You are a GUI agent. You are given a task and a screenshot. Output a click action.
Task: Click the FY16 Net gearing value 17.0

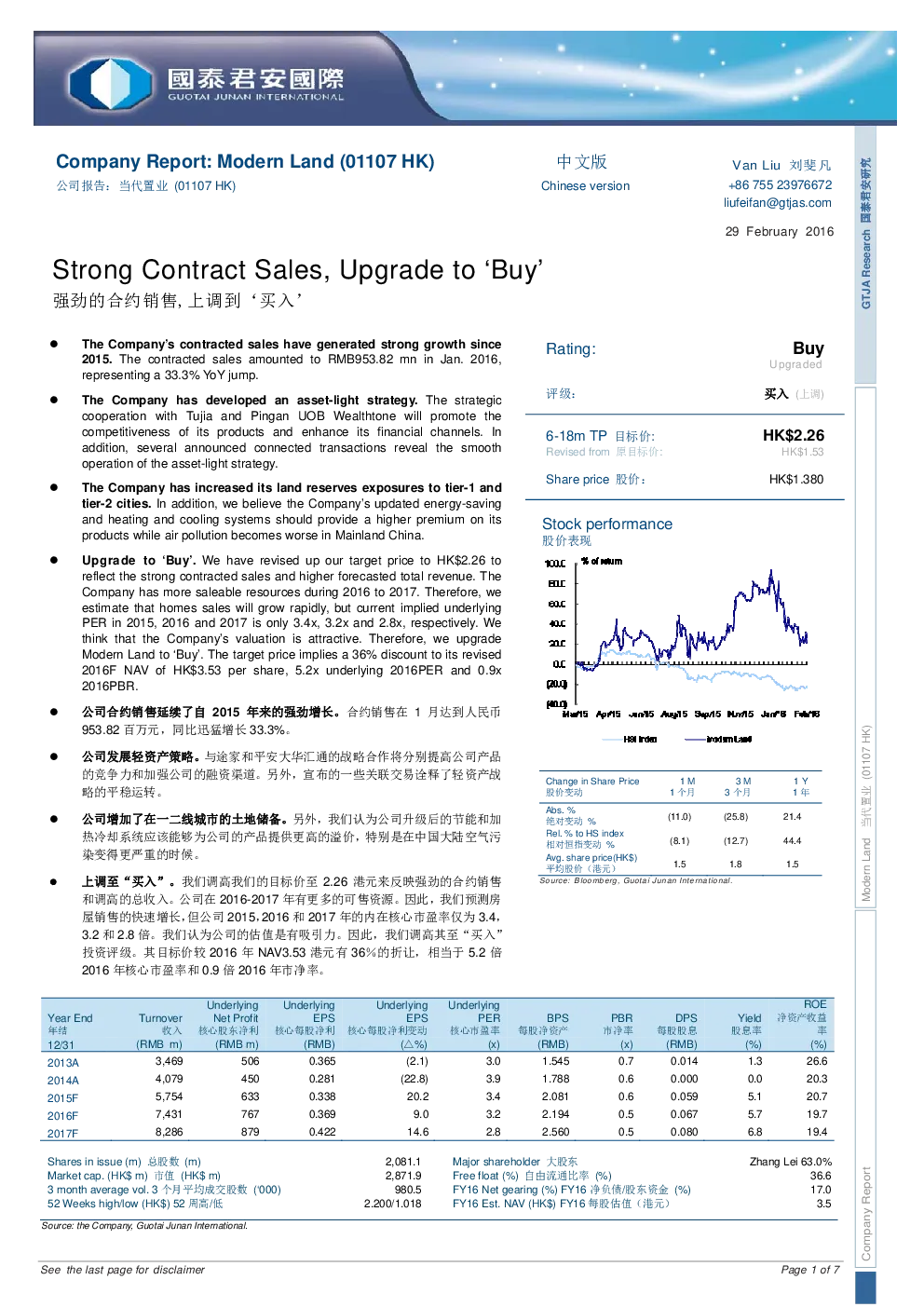pos(821,1191)
